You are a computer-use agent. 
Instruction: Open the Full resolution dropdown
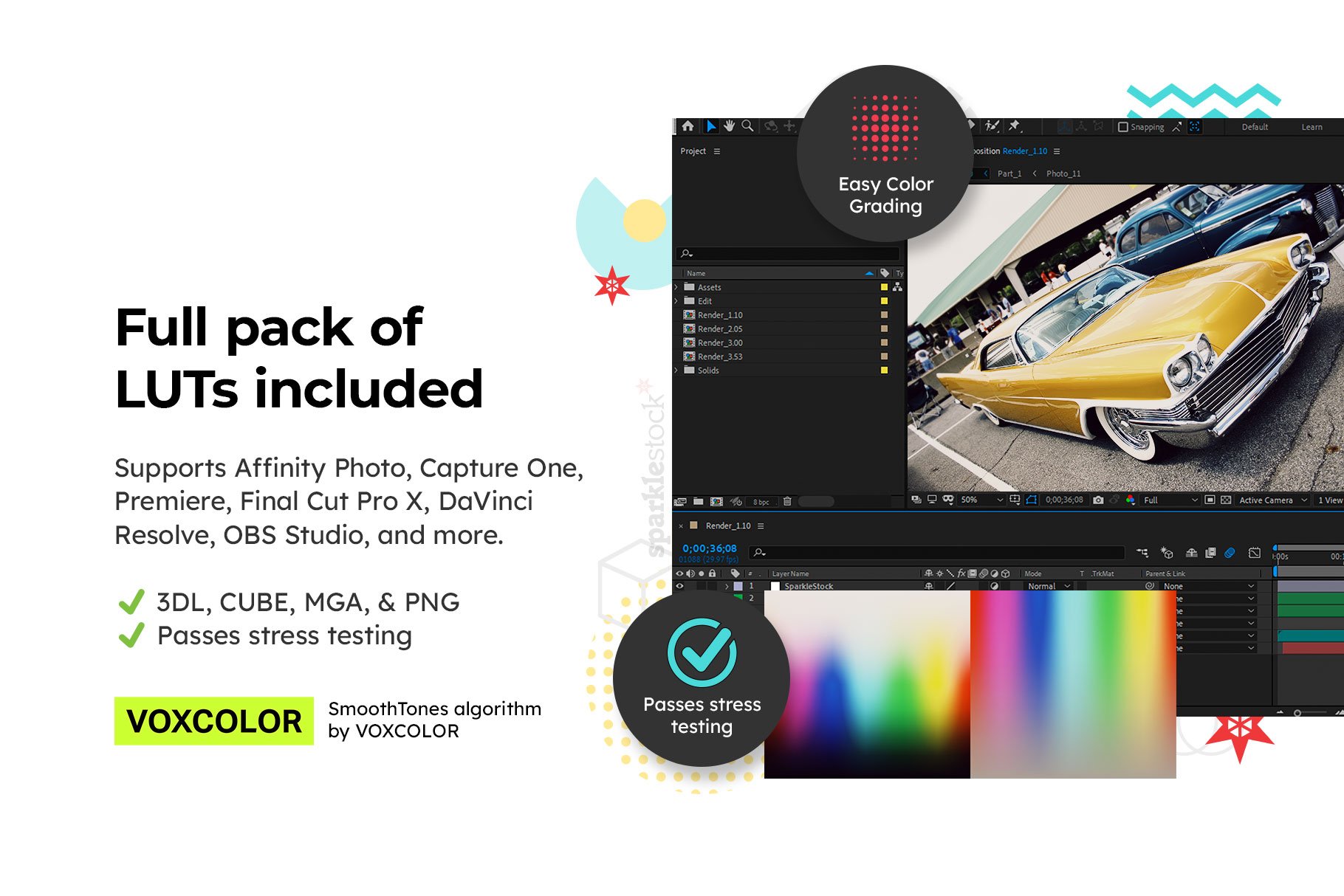[x=1170, y=500]
